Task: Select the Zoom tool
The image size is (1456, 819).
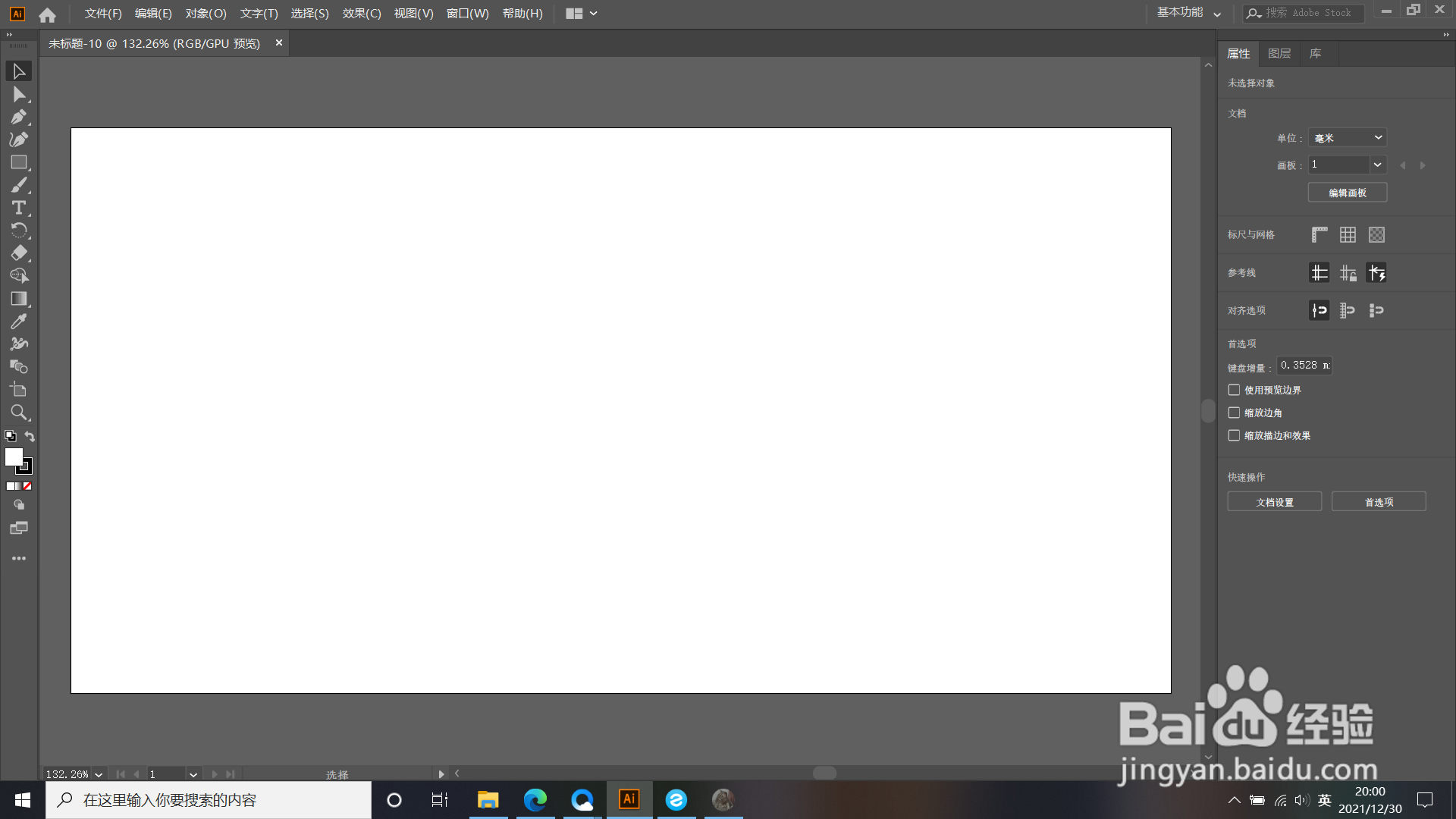Action: point(19,413)
